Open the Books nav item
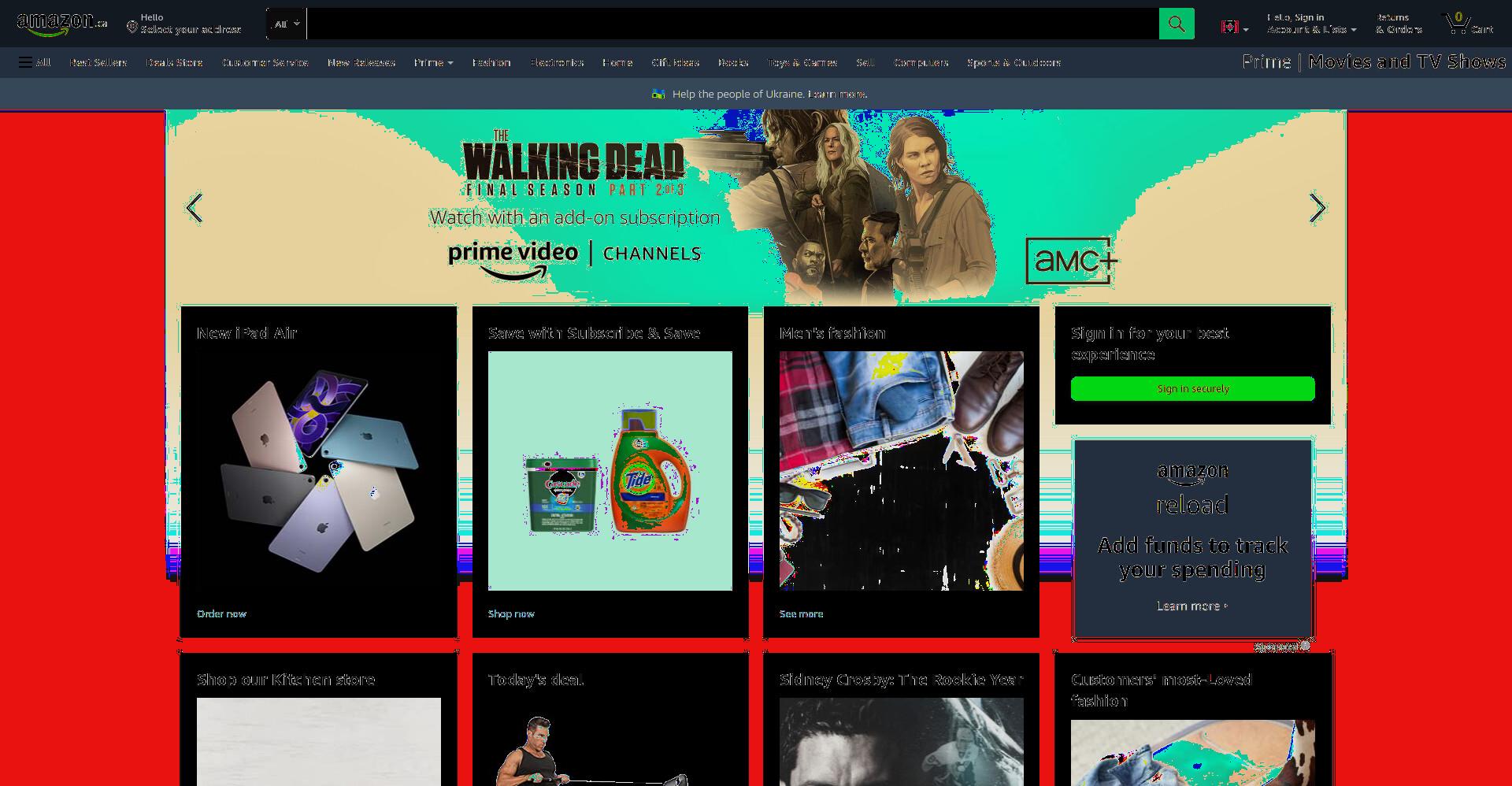 [733, 62]
